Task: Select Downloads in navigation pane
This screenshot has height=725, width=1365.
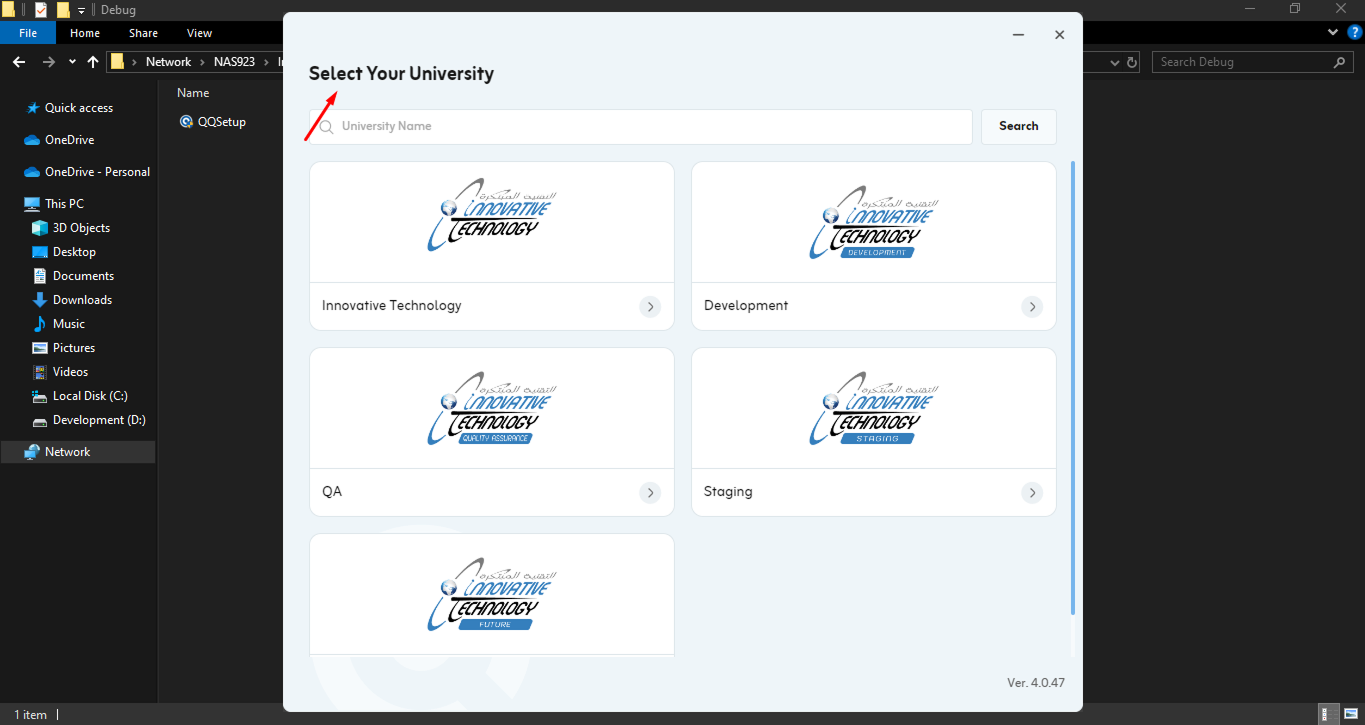Action: pos(82,300)
